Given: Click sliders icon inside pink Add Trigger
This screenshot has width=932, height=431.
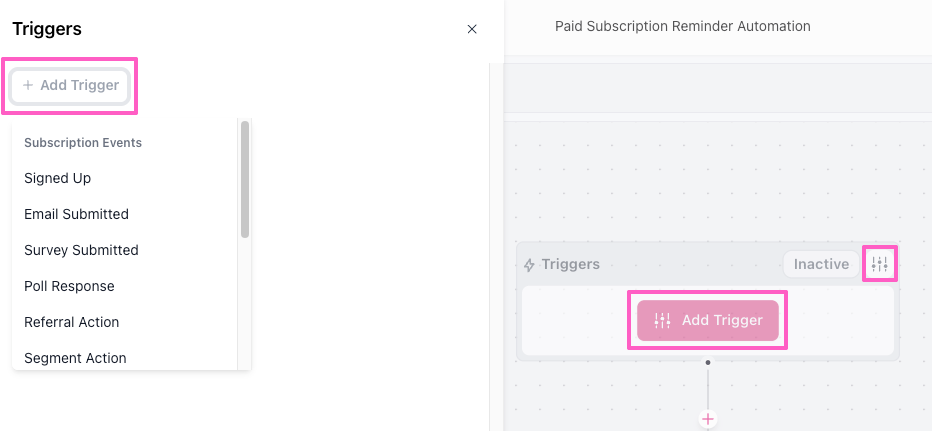Looking at the screenshot, I should click(662, 320).
